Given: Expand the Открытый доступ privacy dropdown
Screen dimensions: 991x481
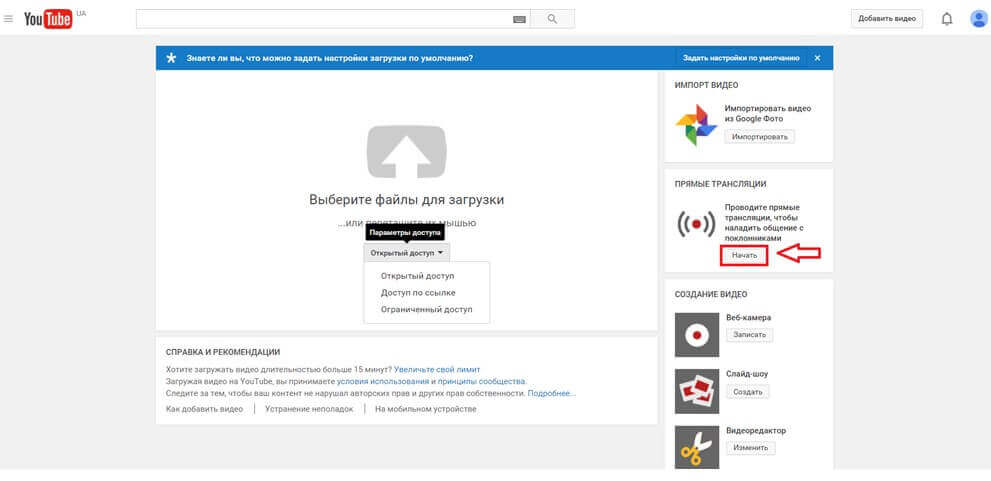Looking at the screenshot, I should pyautogui.click(x=406, y=253).
